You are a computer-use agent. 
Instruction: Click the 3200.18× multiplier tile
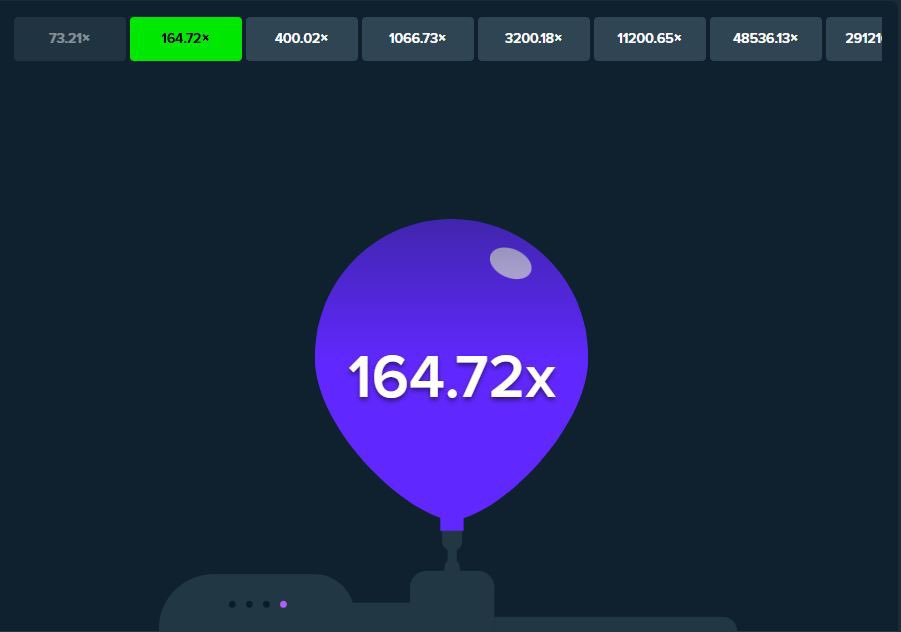tap(534, 38)
